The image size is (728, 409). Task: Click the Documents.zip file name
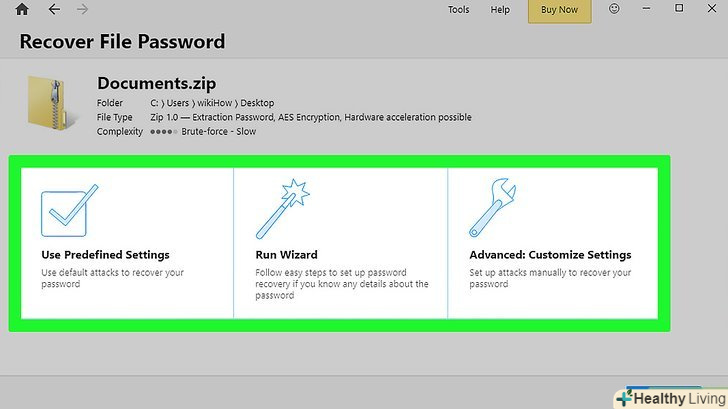[x=156, y=83]
